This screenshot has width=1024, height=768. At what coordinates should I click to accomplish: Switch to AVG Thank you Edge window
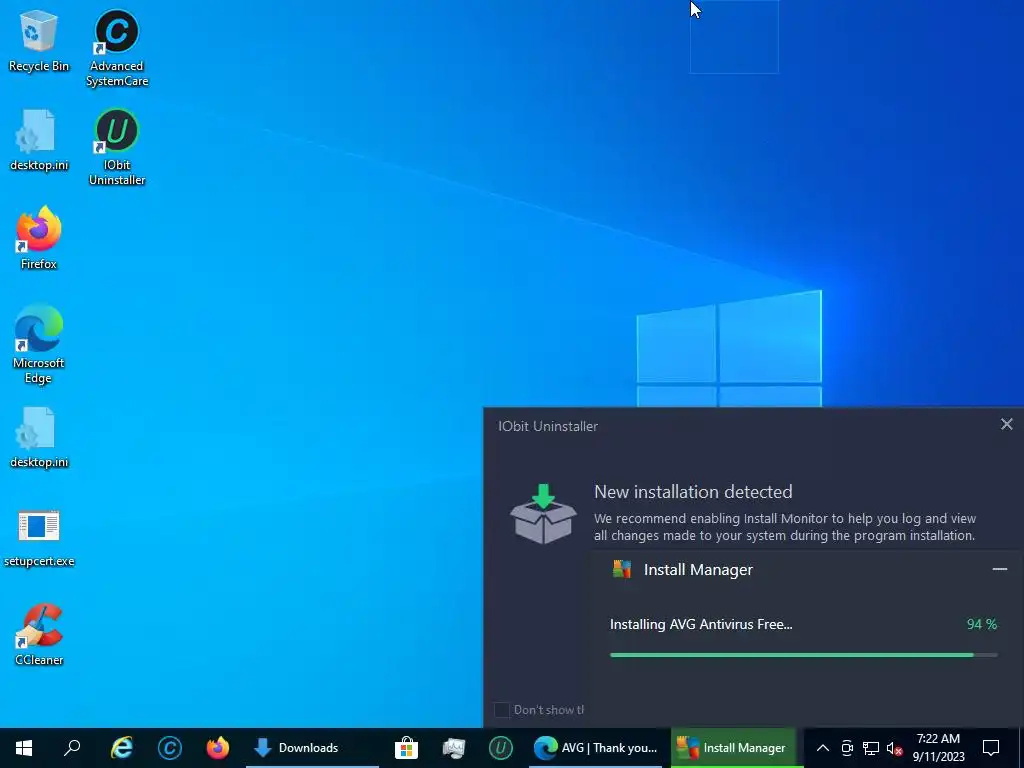coord(596,748)
